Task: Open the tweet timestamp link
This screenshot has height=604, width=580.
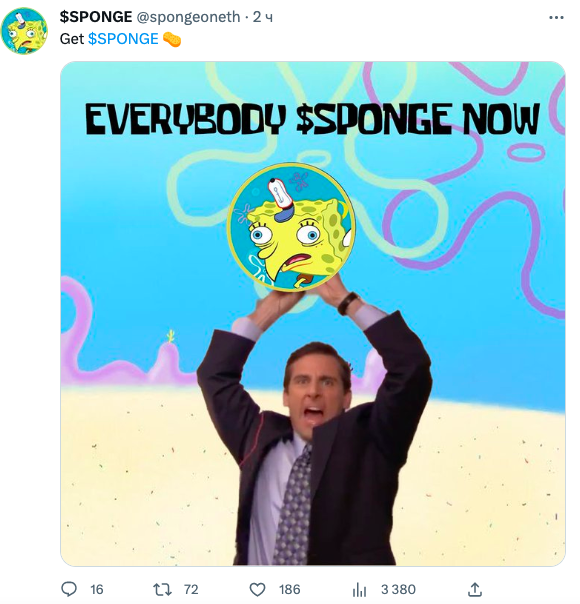Action: pyautogui.click(x=263, y=17)
